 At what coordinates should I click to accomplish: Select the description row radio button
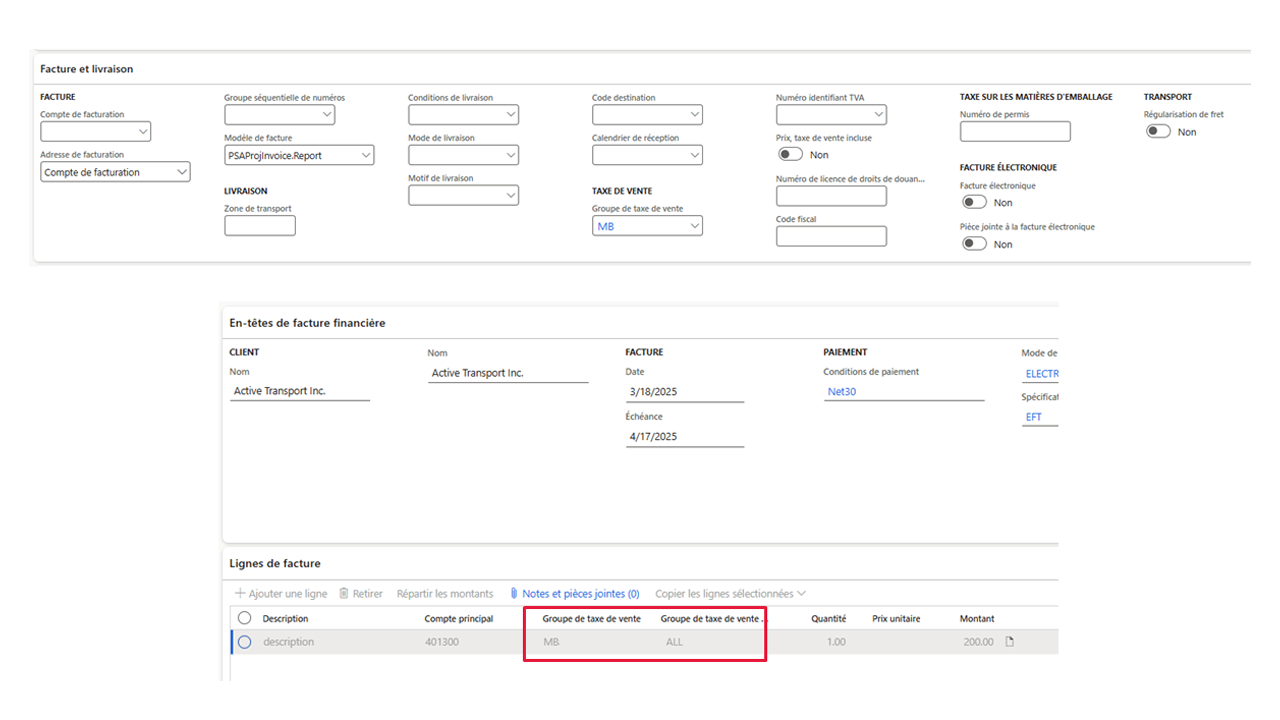(244, 642)
